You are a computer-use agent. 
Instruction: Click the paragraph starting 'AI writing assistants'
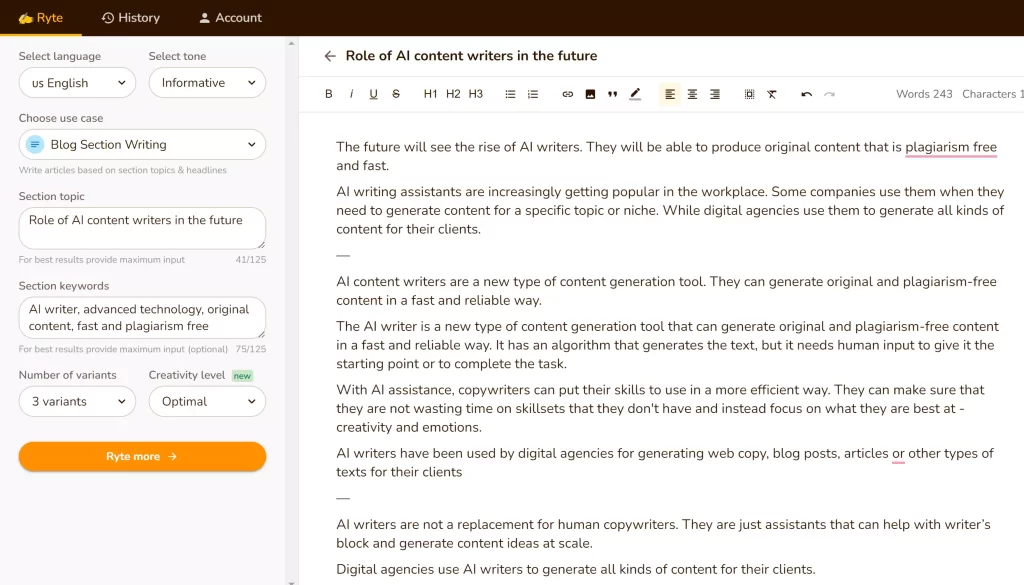click(670, 210)
